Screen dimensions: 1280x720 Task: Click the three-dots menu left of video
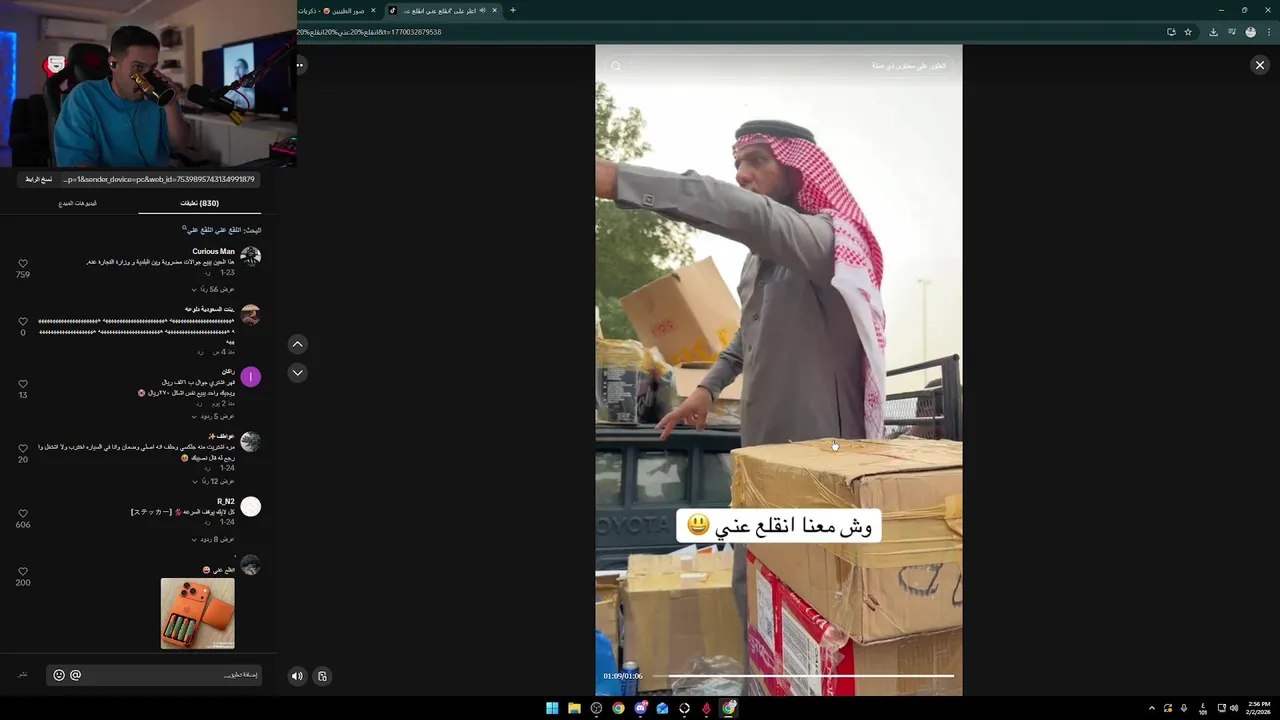(299, 65)
